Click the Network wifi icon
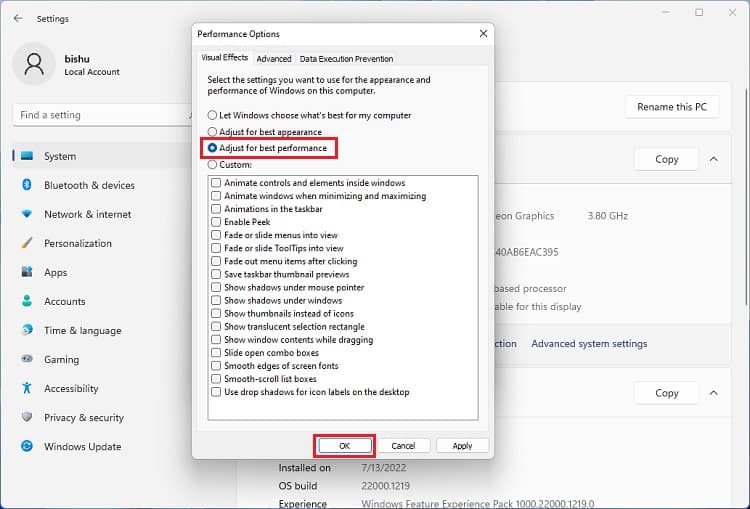 click(x=27, y=214)
